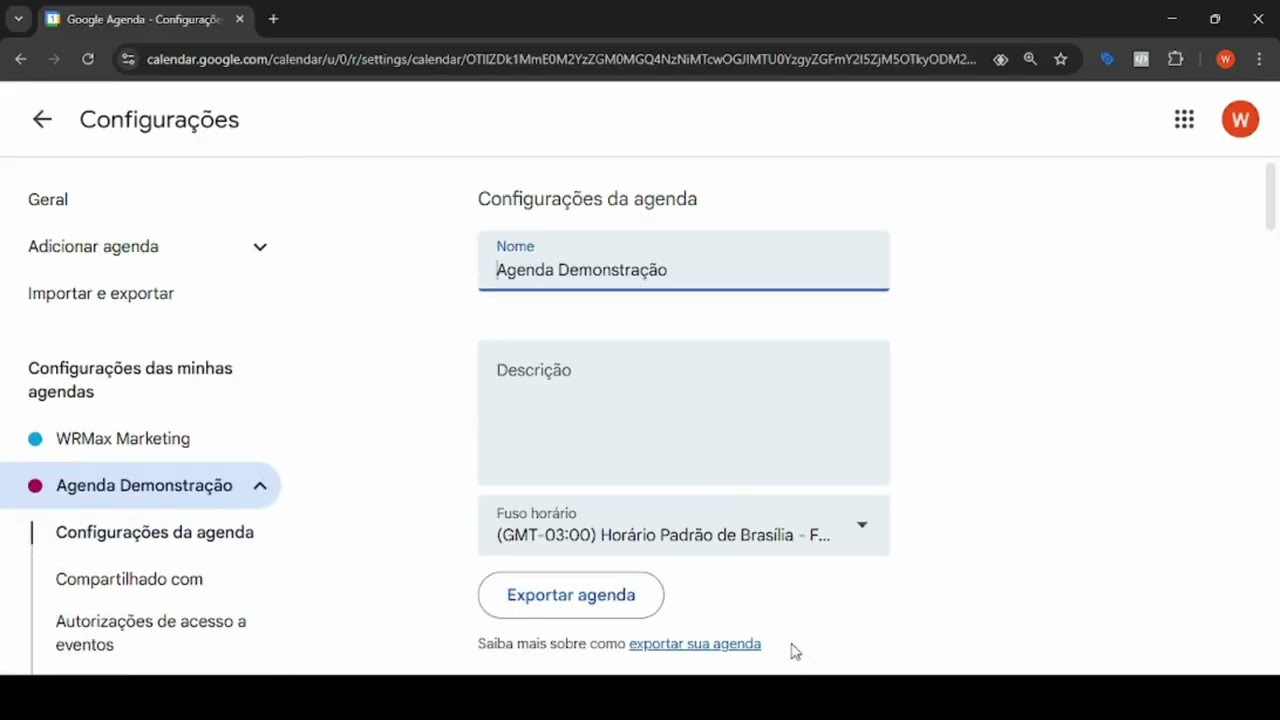Image resolution: width=1280 pixels, height=720 pixels.
Task: Open the exportar sua agenda link
Action: tap(695, 644)
